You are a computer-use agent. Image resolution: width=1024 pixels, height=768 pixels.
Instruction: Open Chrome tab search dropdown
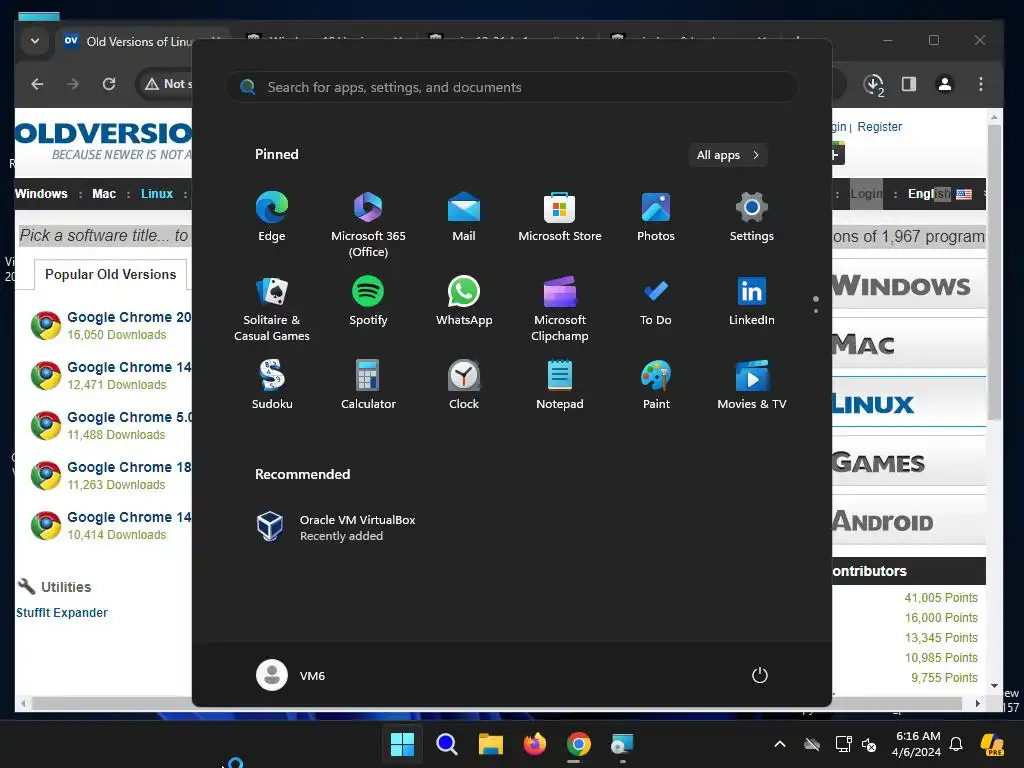[35, 41]
